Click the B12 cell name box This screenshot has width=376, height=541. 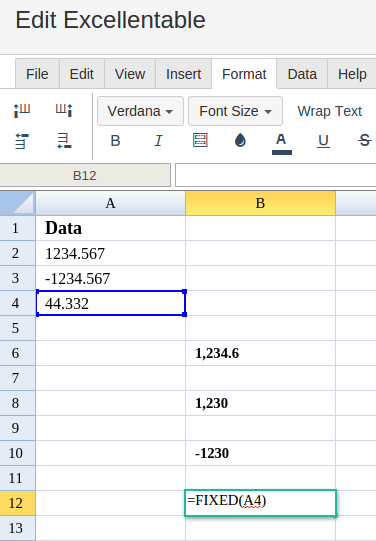point(85,176)
